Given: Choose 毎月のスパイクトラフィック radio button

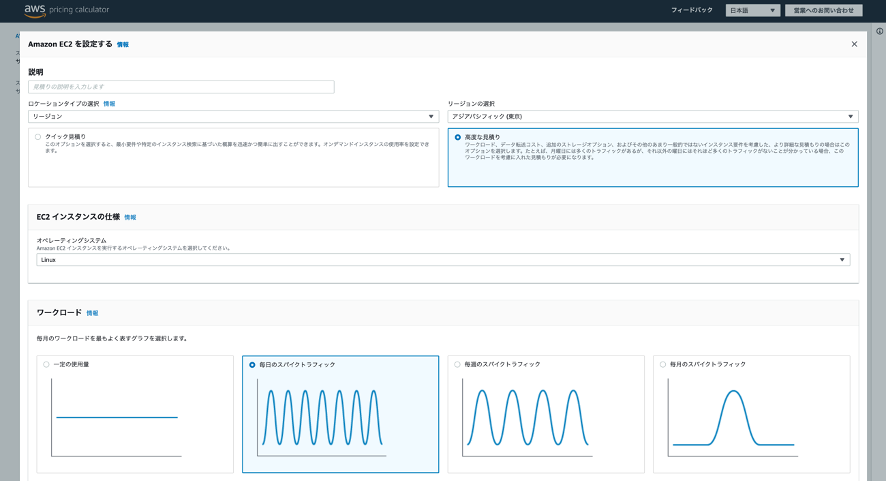Looking at the screenshot, I should click(663, 364).
